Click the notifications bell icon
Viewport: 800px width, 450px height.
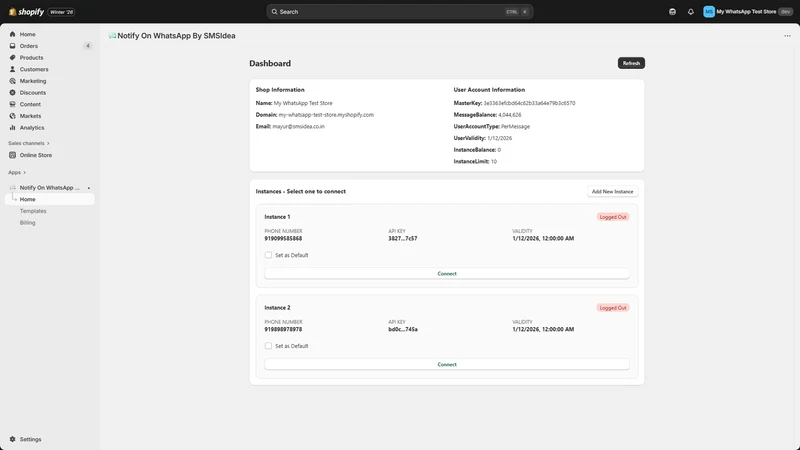click(691, 12)
